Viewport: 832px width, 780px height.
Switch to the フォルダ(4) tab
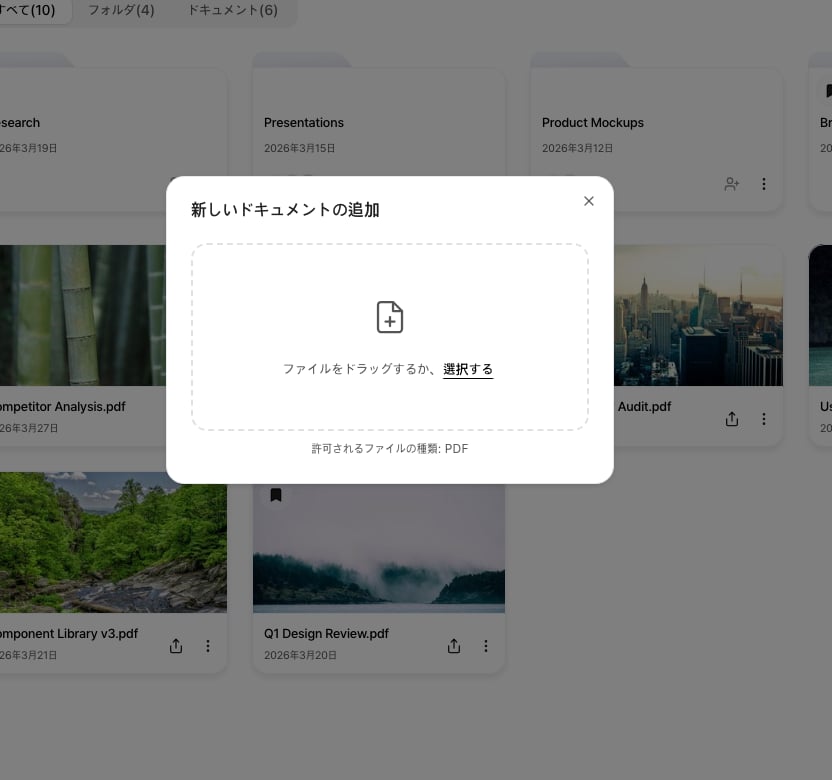(121, 10)
